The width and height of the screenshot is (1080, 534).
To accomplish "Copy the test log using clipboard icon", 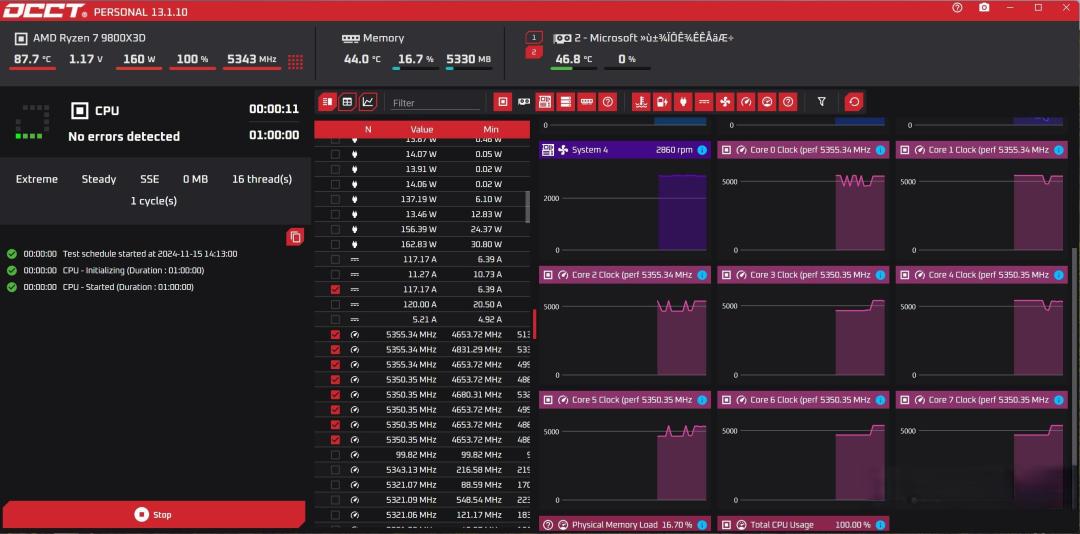I will coord(295,237).
